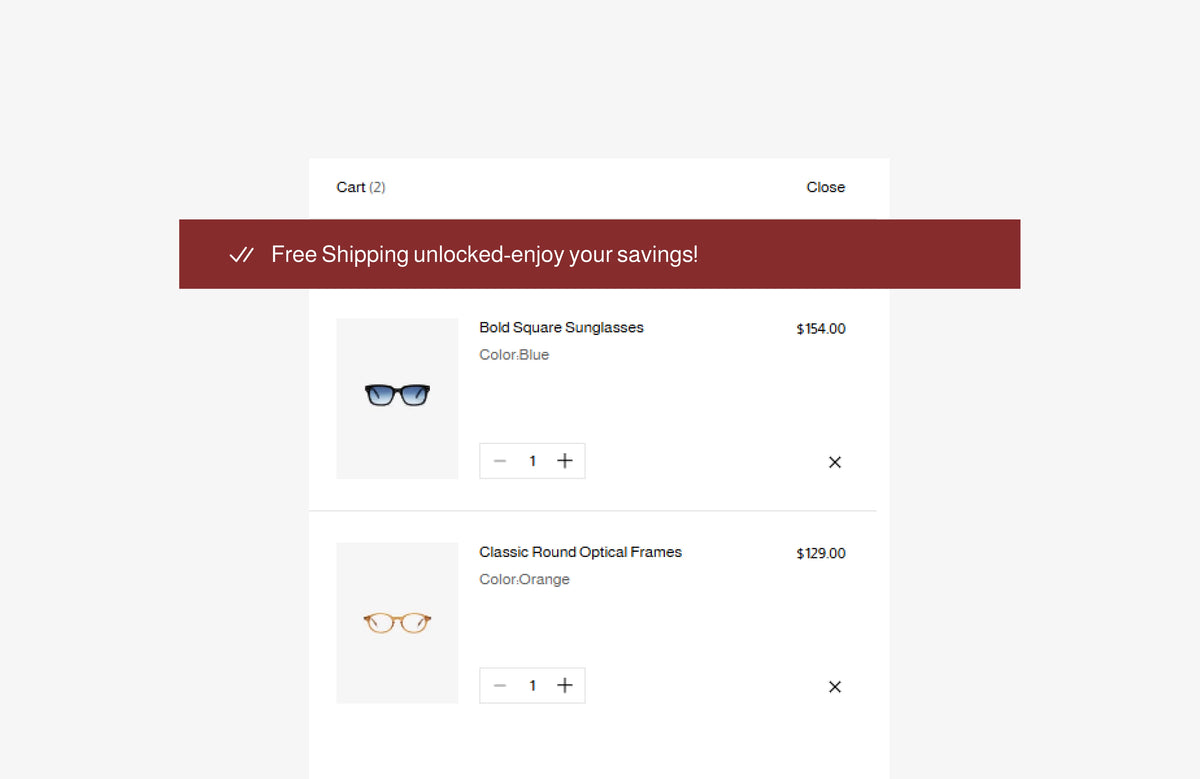Close the cart panel

[x=825, y=187]
